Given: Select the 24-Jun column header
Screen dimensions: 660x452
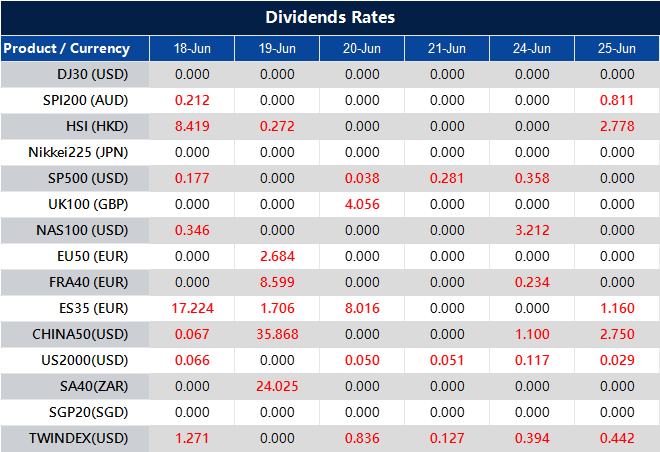Looking at the screenshot, I should [x=531, y=48].
